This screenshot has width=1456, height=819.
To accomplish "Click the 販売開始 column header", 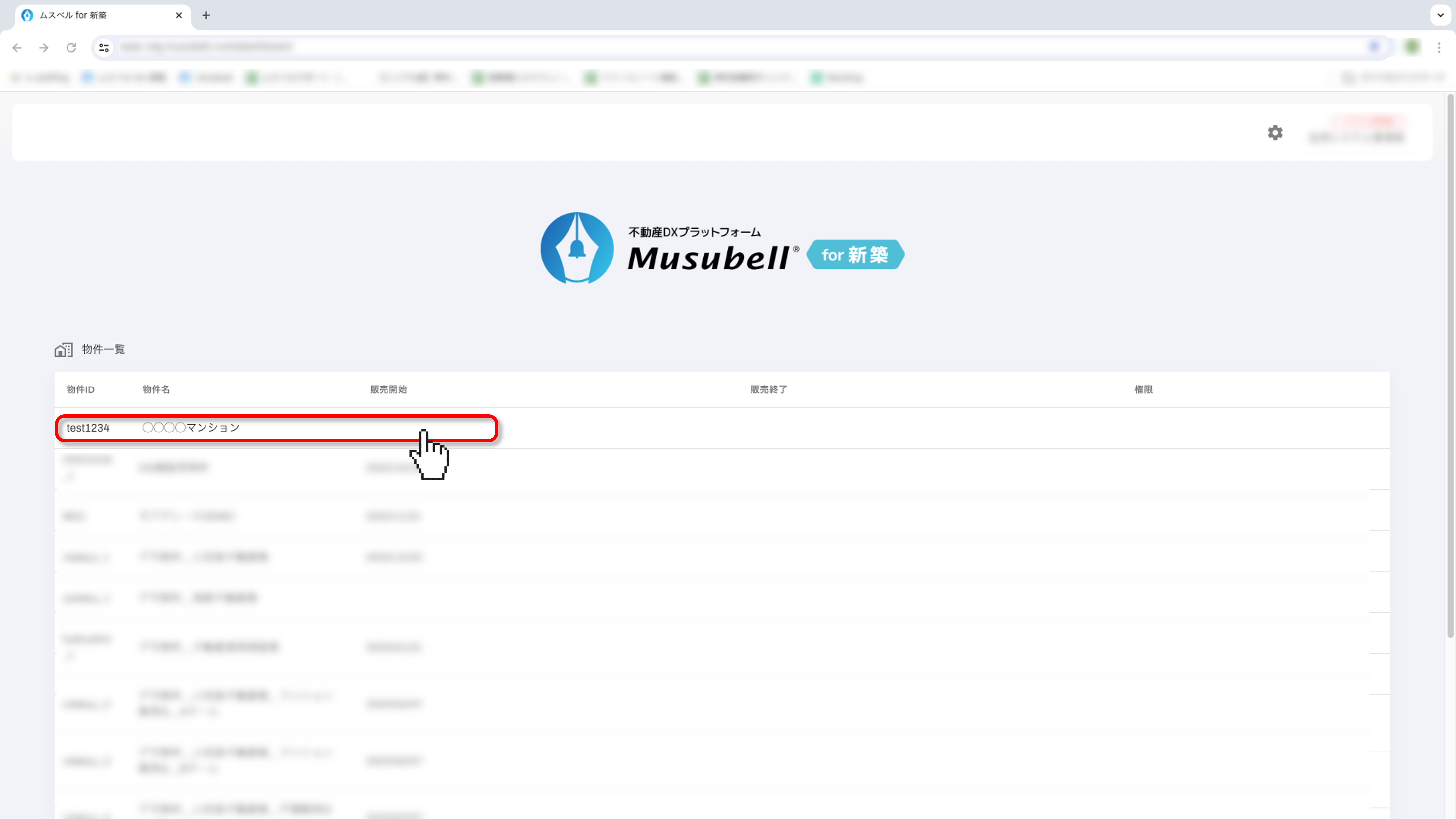I will 388,389.
